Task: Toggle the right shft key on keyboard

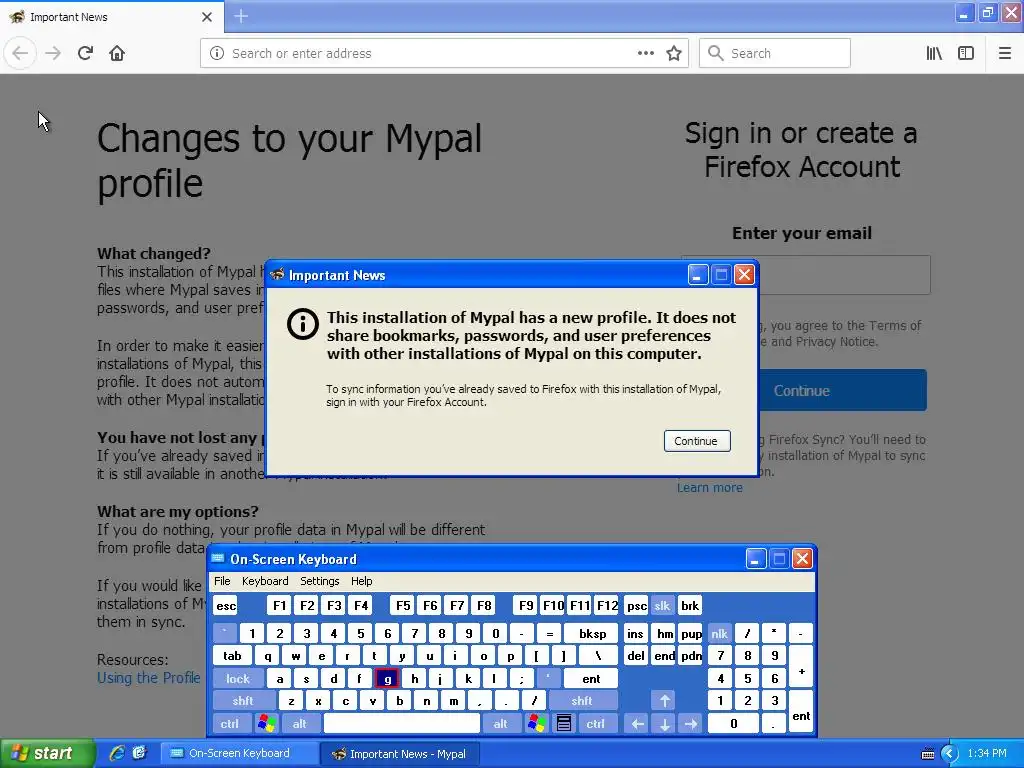Action: coord(582,701)
